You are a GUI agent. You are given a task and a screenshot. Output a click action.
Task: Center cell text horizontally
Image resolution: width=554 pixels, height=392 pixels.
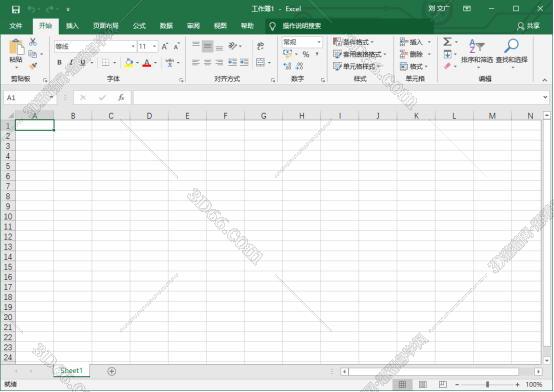click(208, 63)
